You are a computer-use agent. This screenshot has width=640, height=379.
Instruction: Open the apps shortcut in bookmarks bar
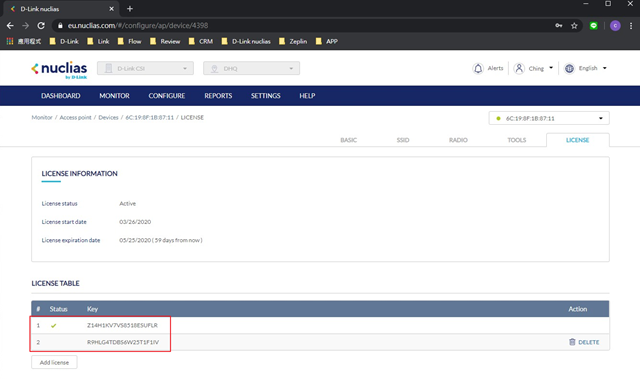pos(24,41)
